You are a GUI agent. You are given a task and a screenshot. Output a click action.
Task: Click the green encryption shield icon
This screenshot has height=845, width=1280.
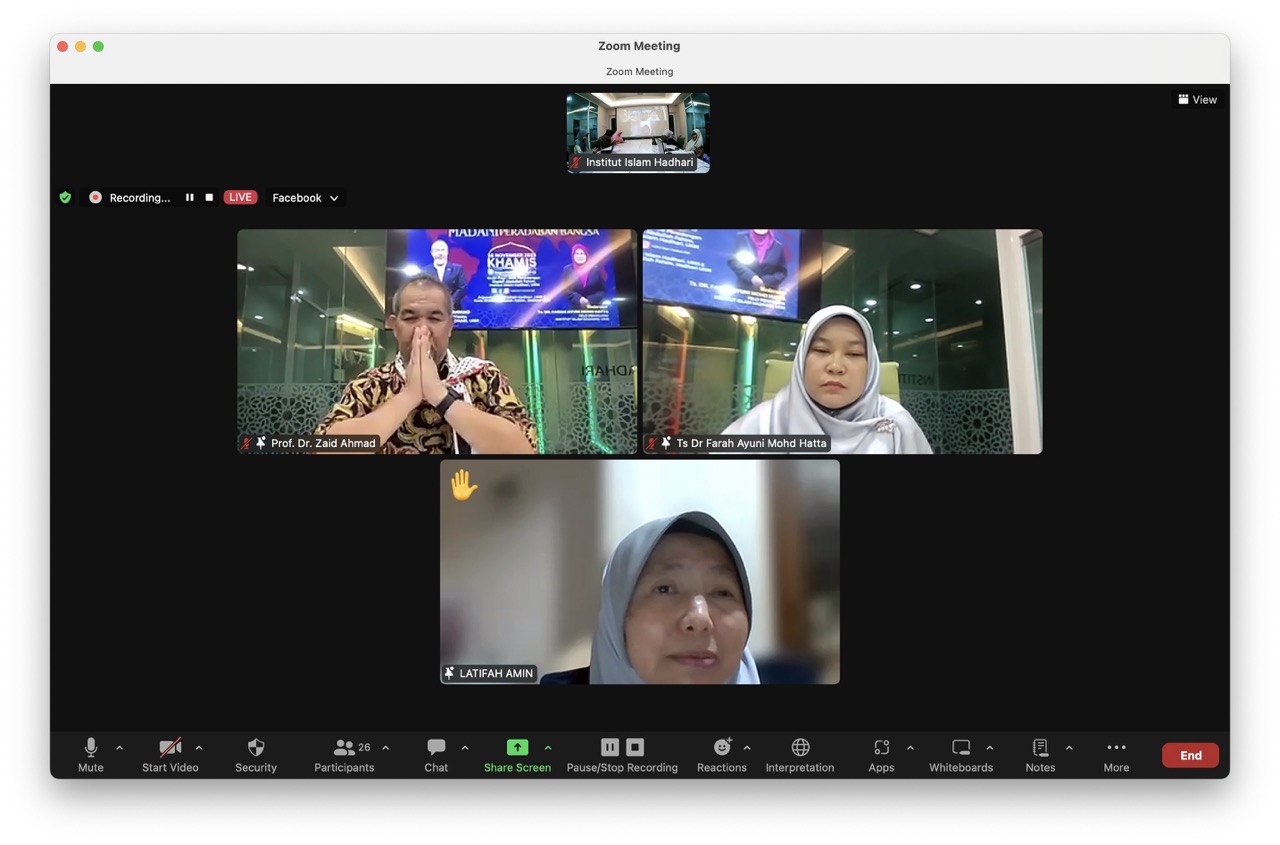point(65,198)
